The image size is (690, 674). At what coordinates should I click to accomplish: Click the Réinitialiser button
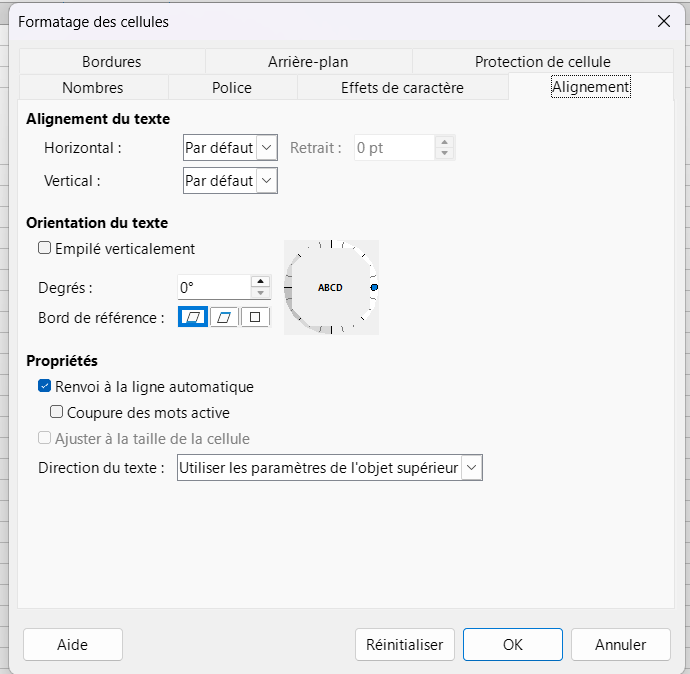[405, 645]
